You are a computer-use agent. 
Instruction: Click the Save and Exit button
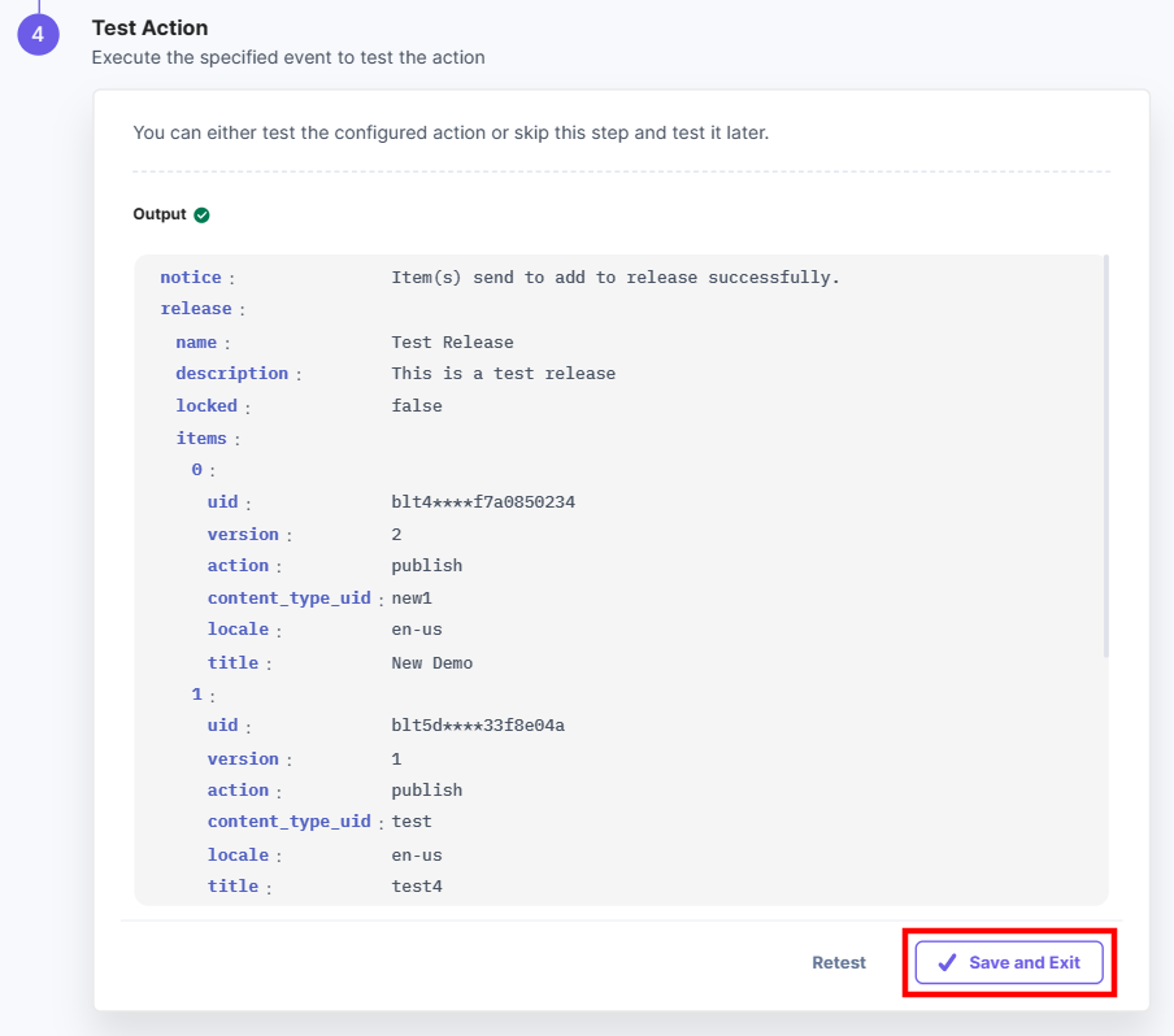1009,962
